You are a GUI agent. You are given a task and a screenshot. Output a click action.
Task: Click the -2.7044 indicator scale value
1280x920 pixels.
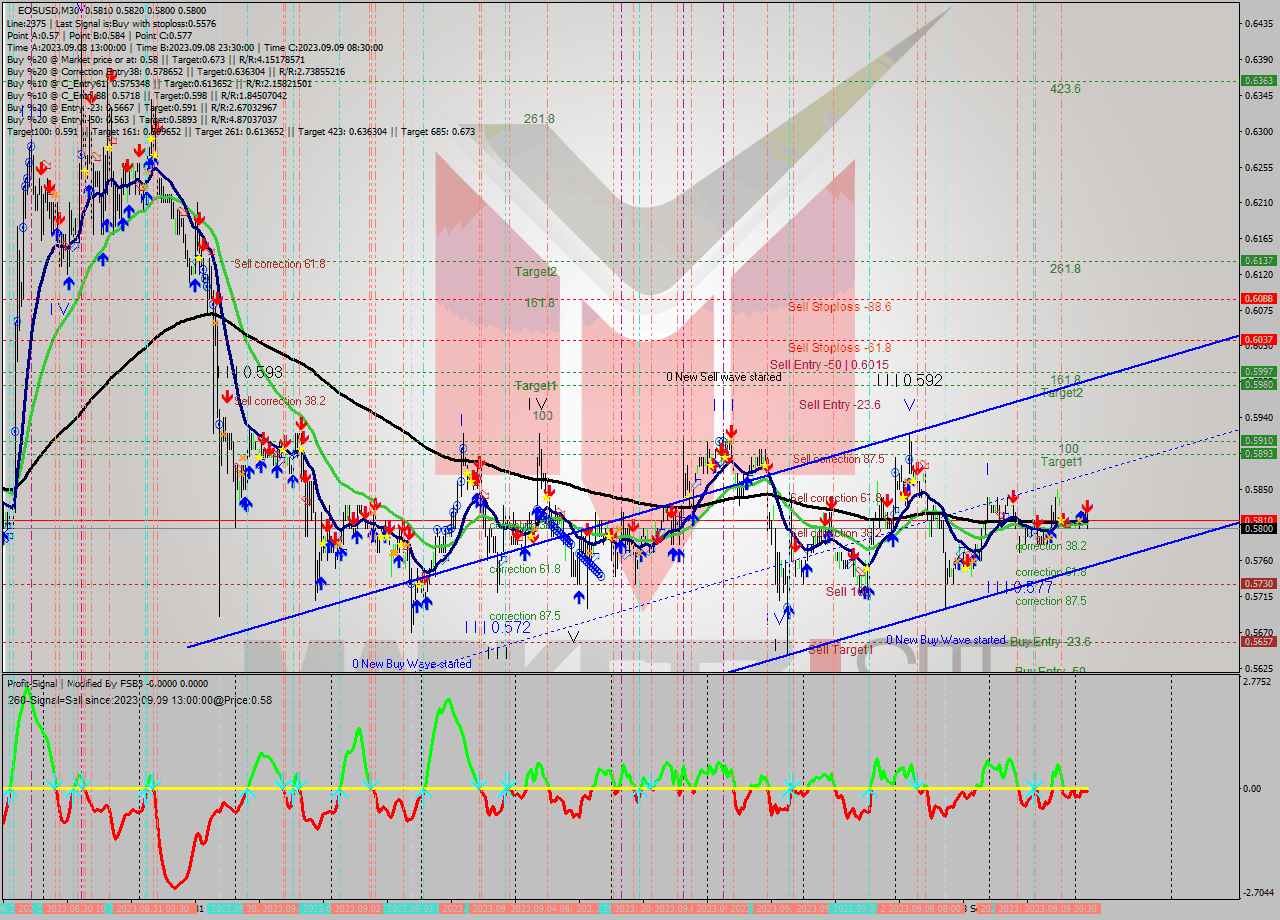(1257, 892)
